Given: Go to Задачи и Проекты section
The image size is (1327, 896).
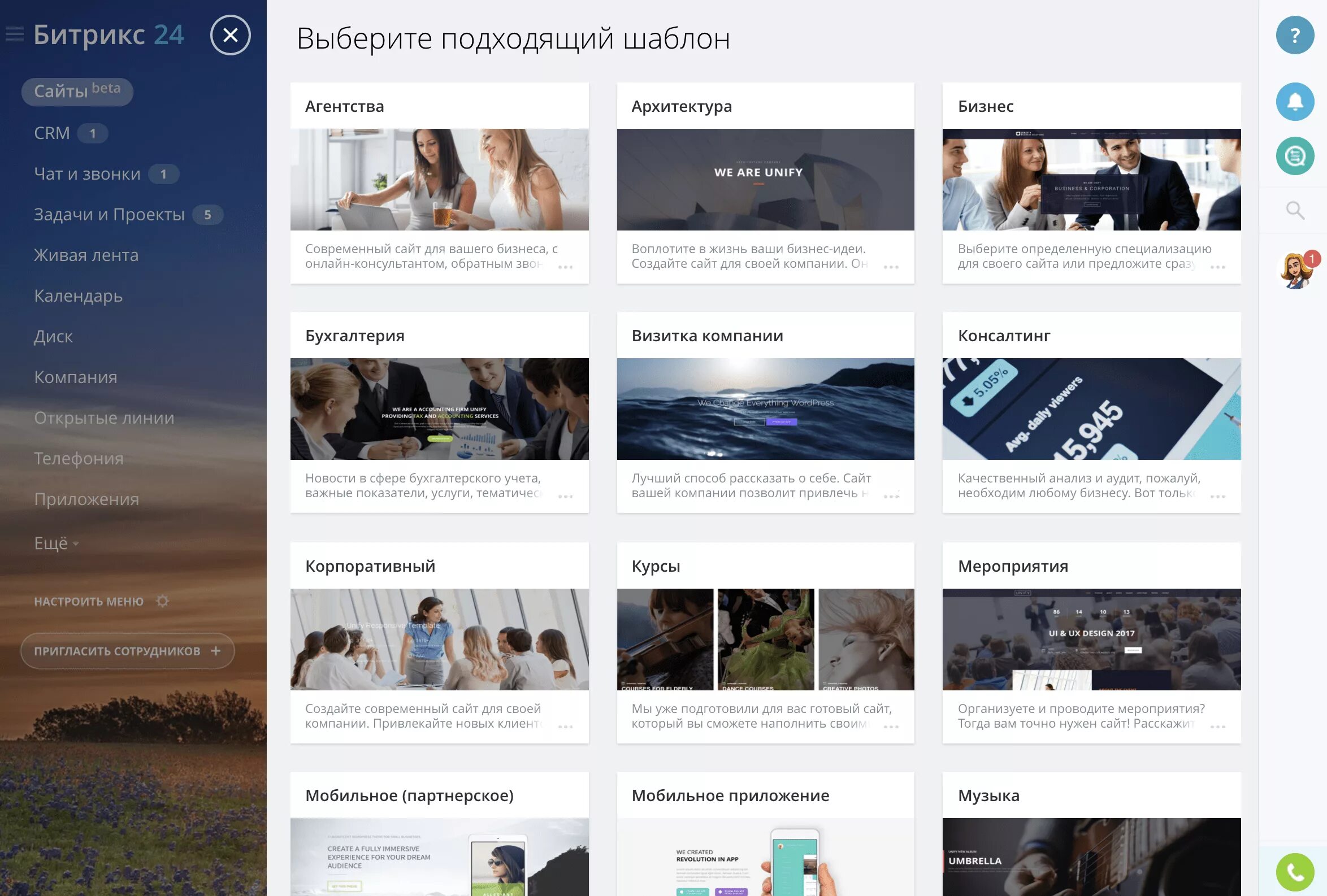Looking at the screenshot, I should 109,215.
